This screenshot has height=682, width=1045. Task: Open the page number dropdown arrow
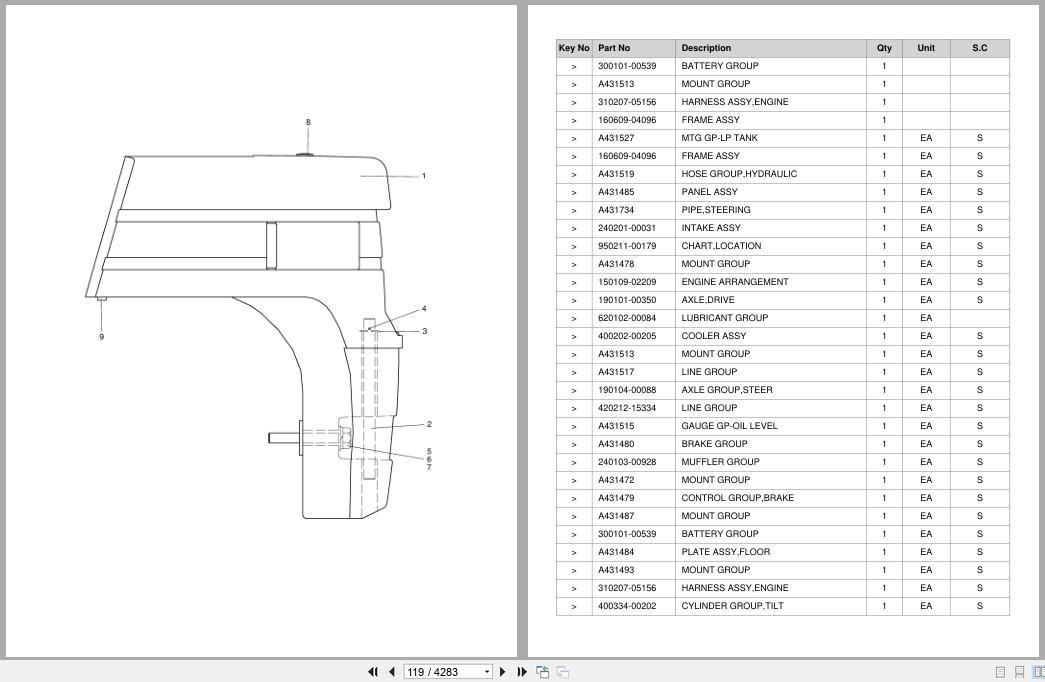pyautogui.click(x=487, y=672)
